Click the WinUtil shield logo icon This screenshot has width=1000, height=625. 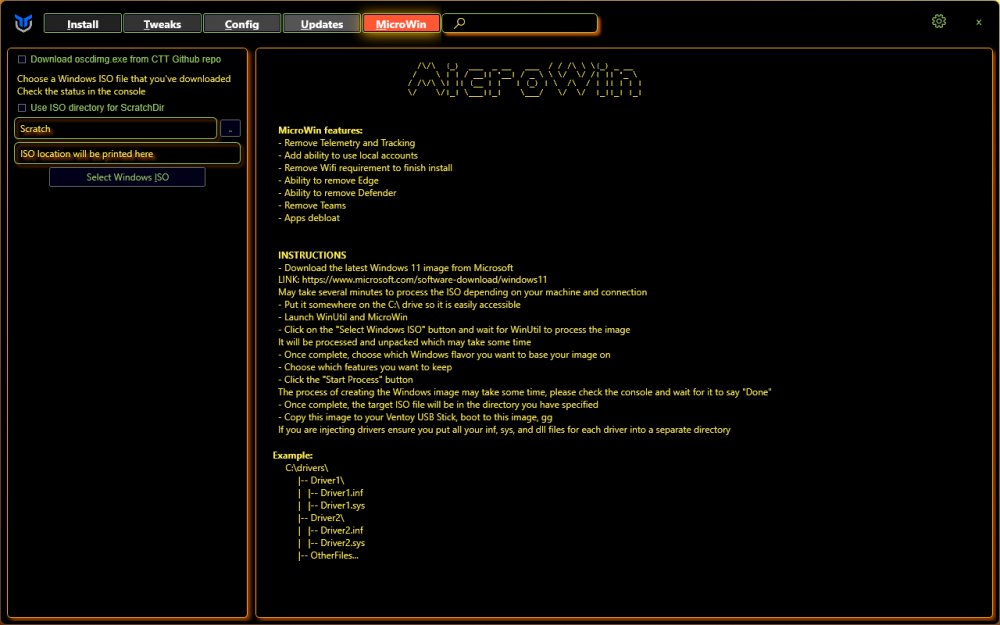click(x=24, y=24)
